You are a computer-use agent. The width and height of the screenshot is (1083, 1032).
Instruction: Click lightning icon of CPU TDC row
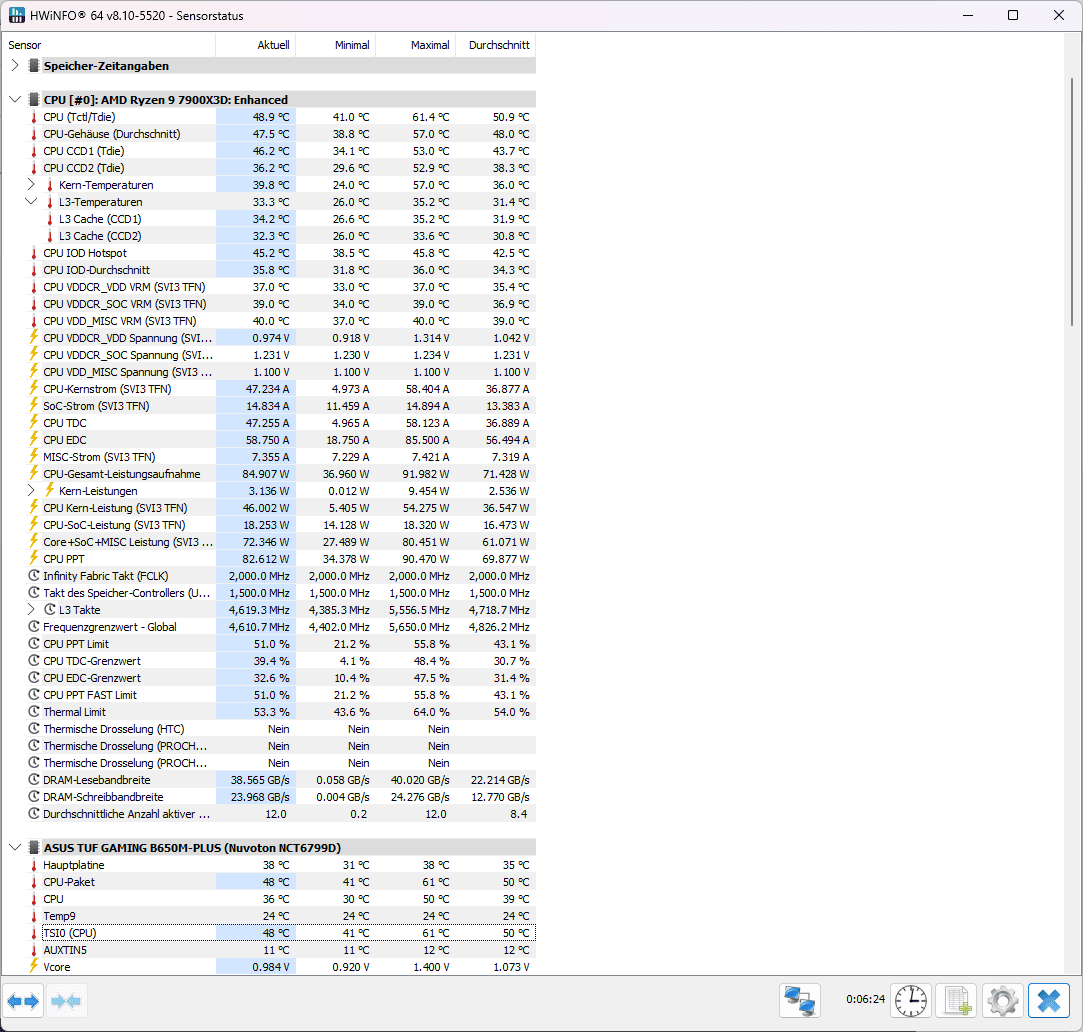[x=33, y=422]
